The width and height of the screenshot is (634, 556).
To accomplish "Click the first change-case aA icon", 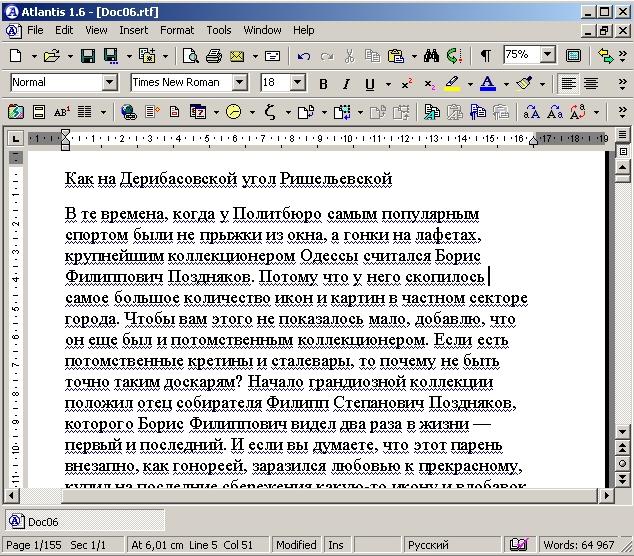I will [x=531, y=112].
